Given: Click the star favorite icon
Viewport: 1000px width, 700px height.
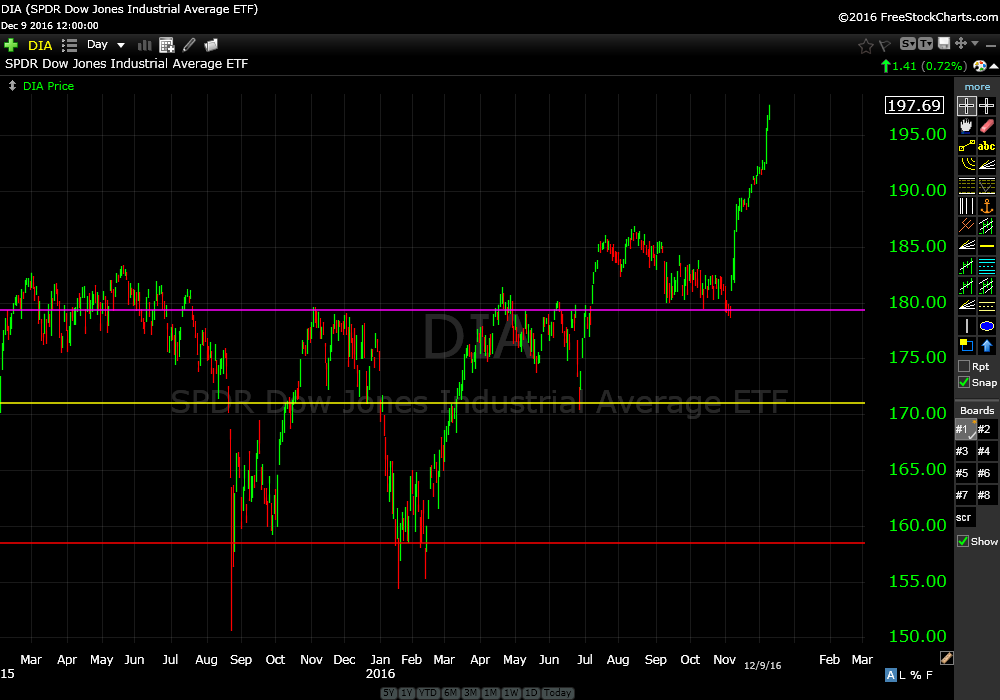Looking at the screenshot, I should click(866, 45).
